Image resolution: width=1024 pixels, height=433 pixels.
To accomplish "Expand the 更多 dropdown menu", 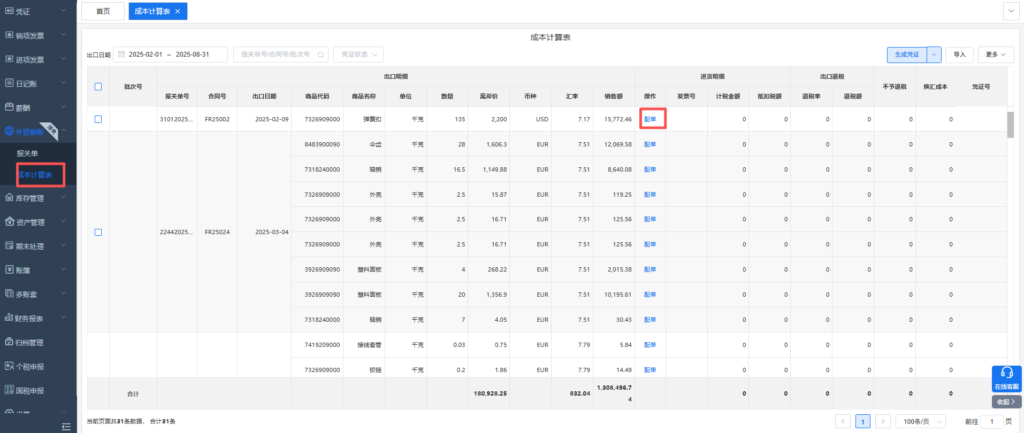I will 995,54.
